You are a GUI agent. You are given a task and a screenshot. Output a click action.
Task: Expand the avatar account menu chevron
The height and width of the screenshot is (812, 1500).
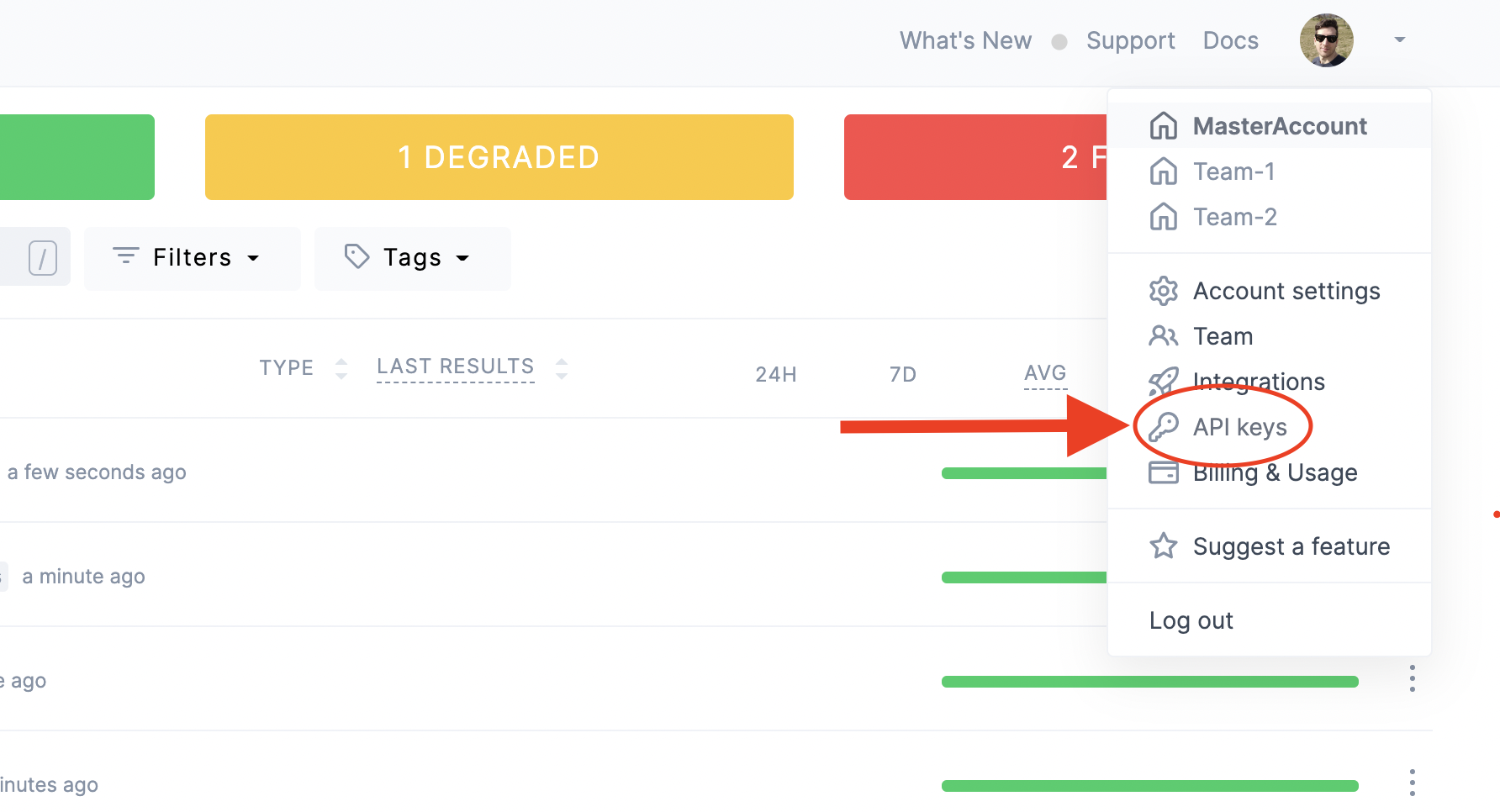(x=1398, y=40)
